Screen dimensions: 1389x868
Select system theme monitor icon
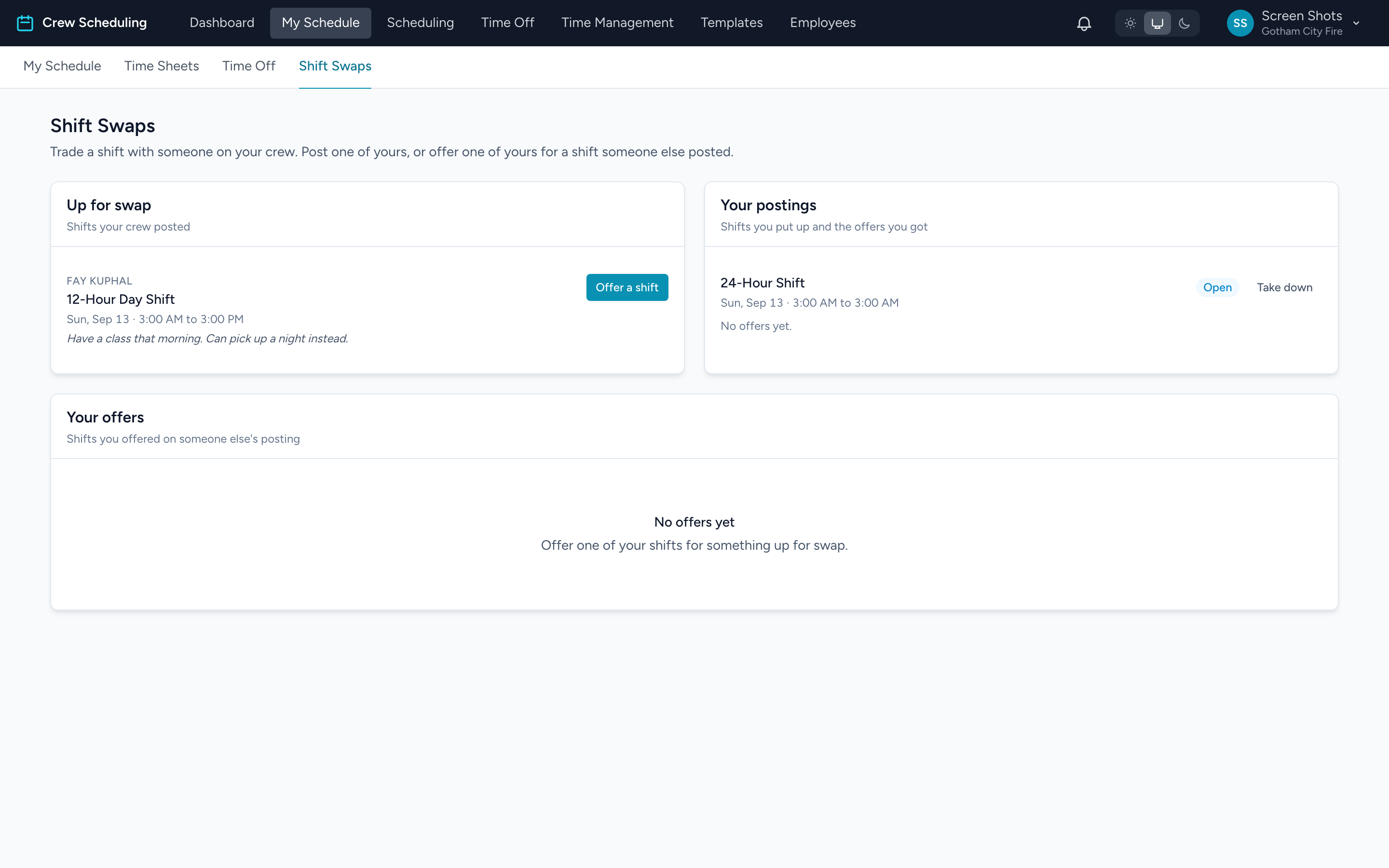pyautogui.click(x=1157, y=24)
